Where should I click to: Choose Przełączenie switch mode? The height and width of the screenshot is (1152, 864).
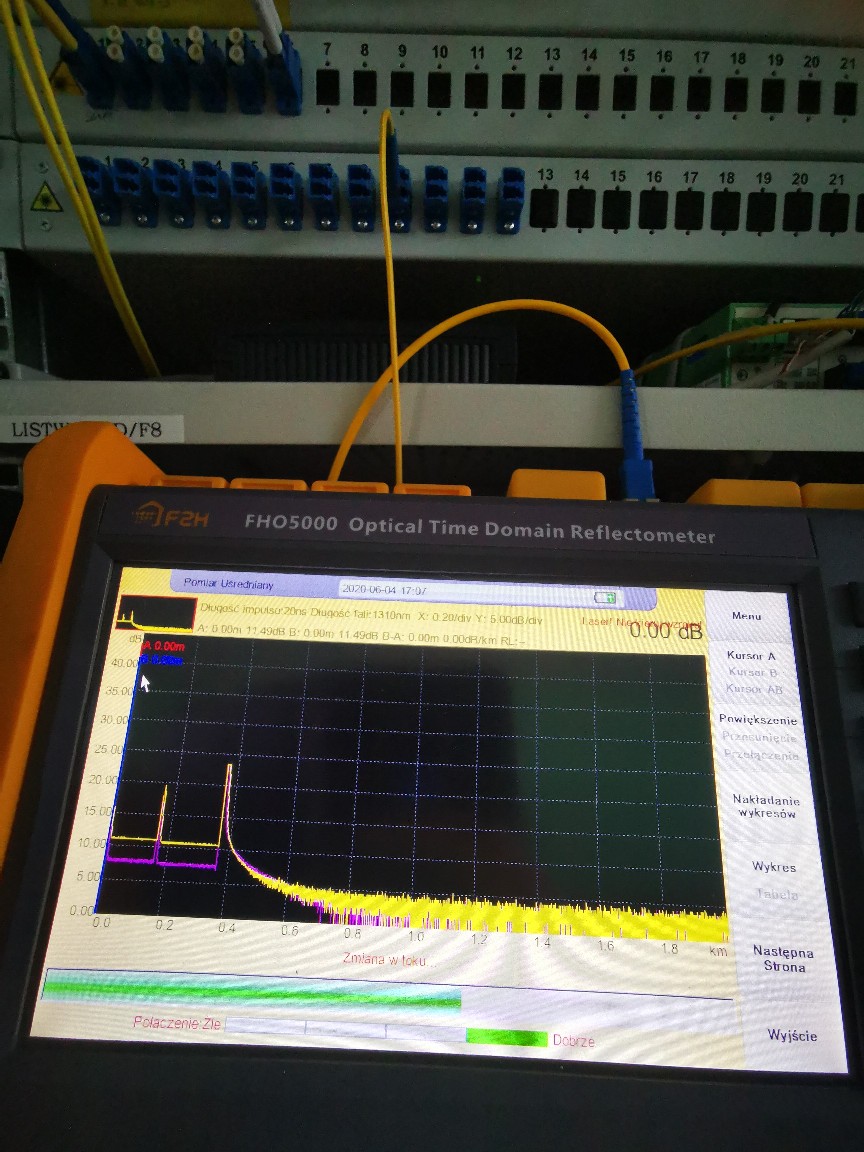pos(761,754)
